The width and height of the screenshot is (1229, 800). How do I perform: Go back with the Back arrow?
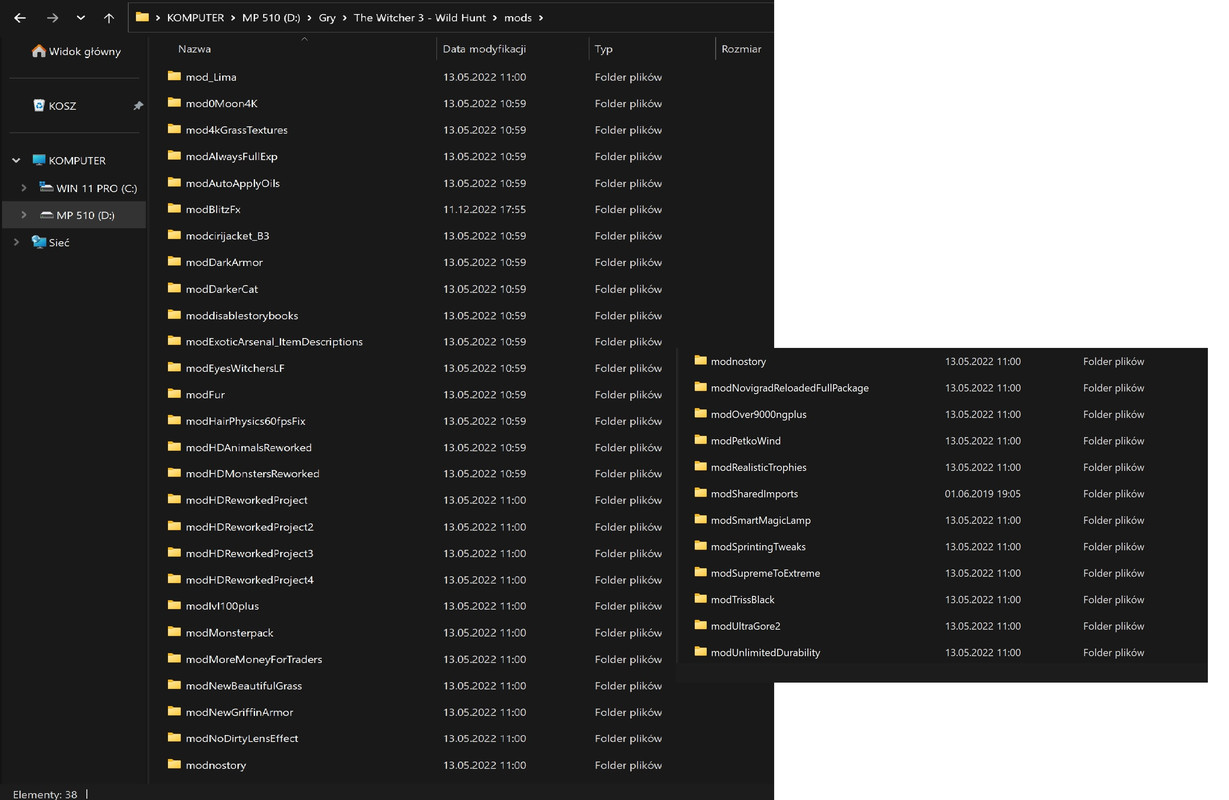coord(20,18)
